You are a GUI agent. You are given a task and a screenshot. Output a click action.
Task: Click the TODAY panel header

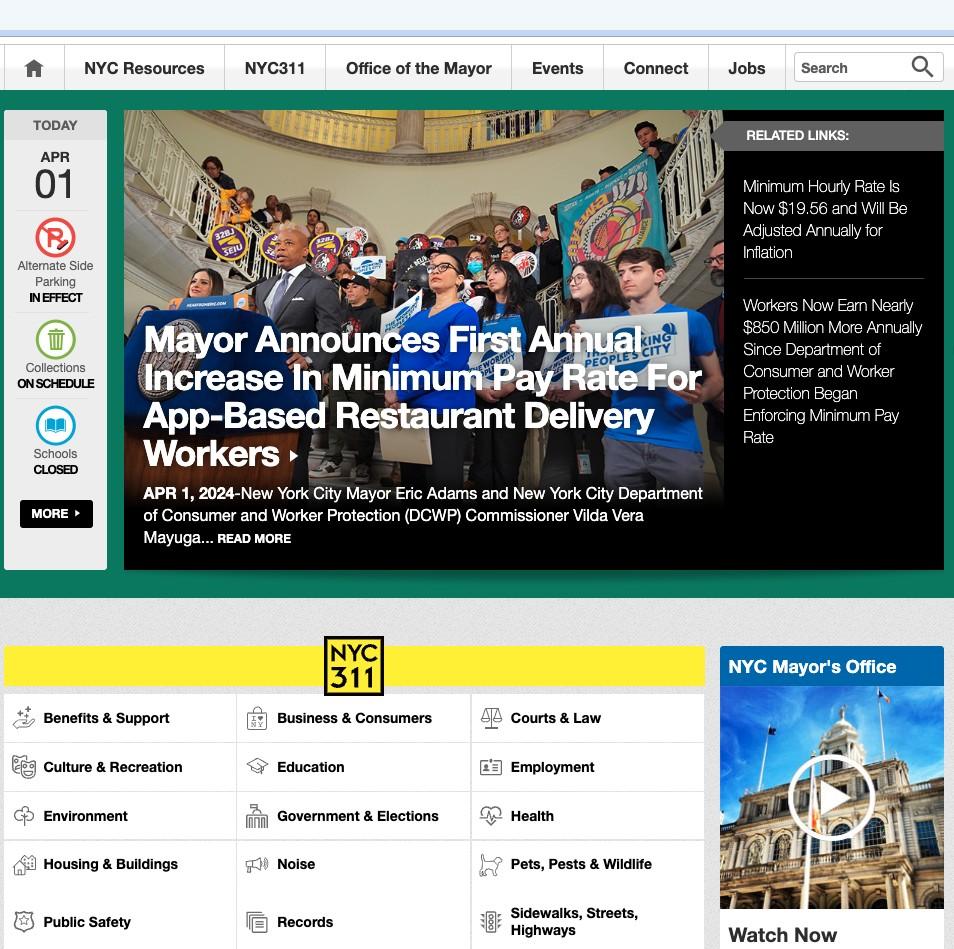pos(55,125)
